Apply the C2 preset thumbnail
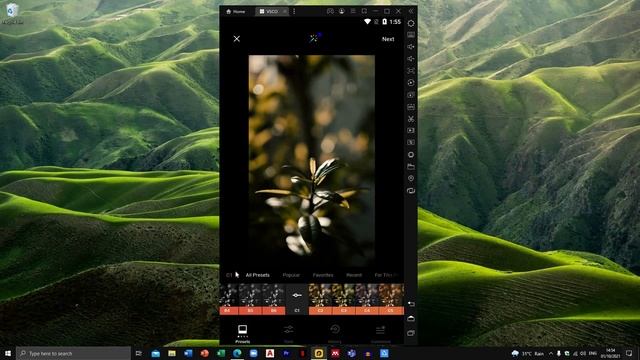The height and width of the screenshot is (360, 640). pos(320,299)
